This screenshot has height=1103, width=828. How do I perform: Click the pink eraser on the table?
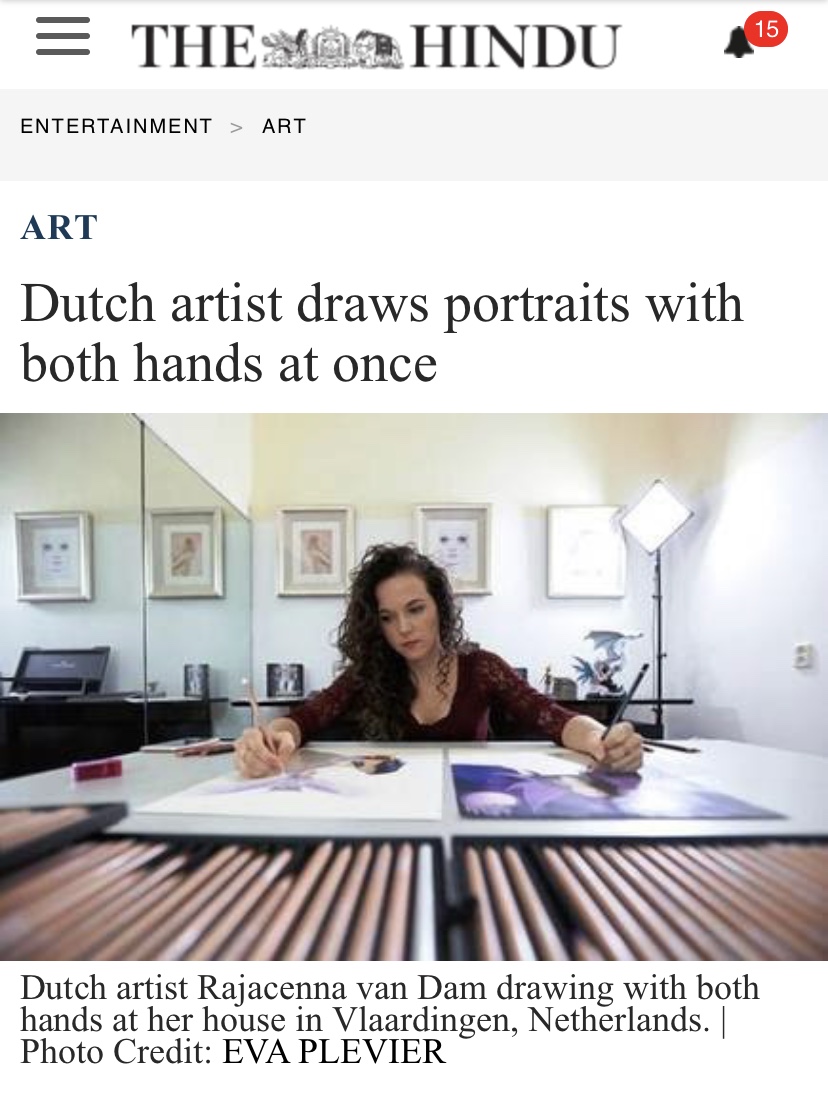(97, 768)
